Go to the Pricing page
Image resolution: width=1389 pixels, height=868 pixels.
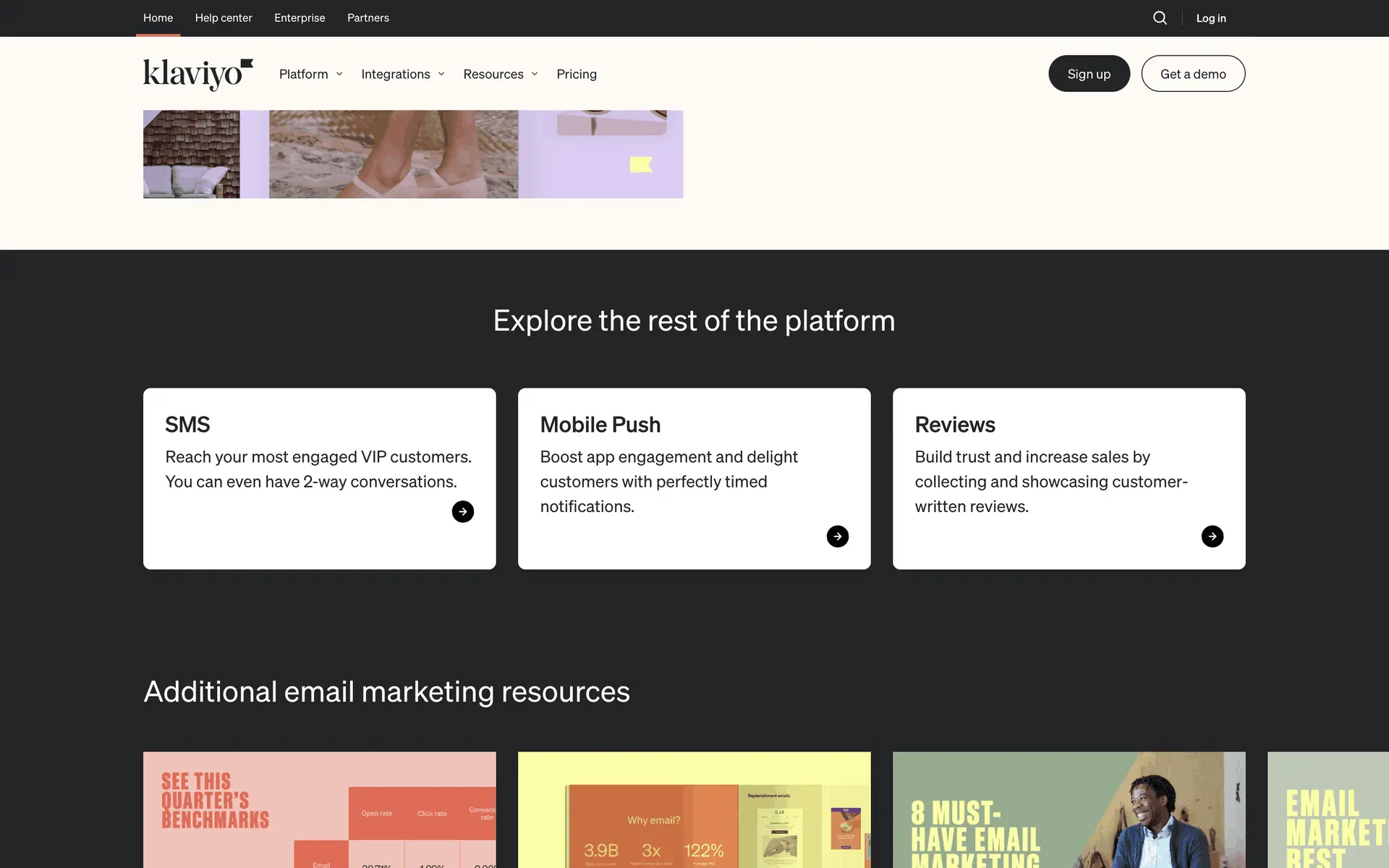(x=577, y=74)
